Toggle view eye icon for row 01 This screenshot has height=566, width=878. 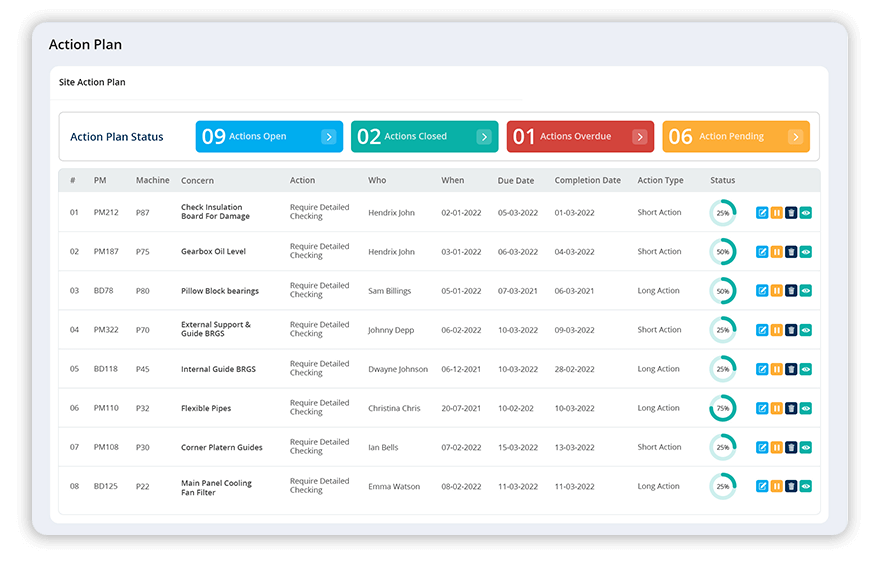click(x=806, y=213)
